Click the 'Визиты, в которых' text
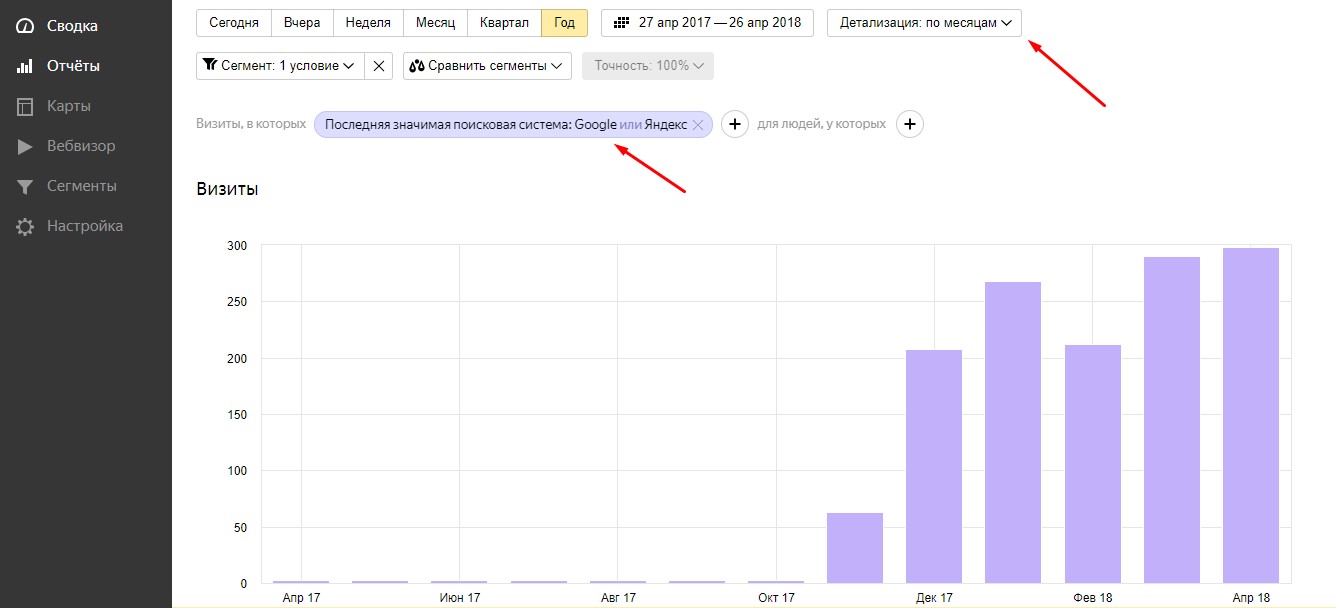The image size is (1336, 608). [251, 125]
